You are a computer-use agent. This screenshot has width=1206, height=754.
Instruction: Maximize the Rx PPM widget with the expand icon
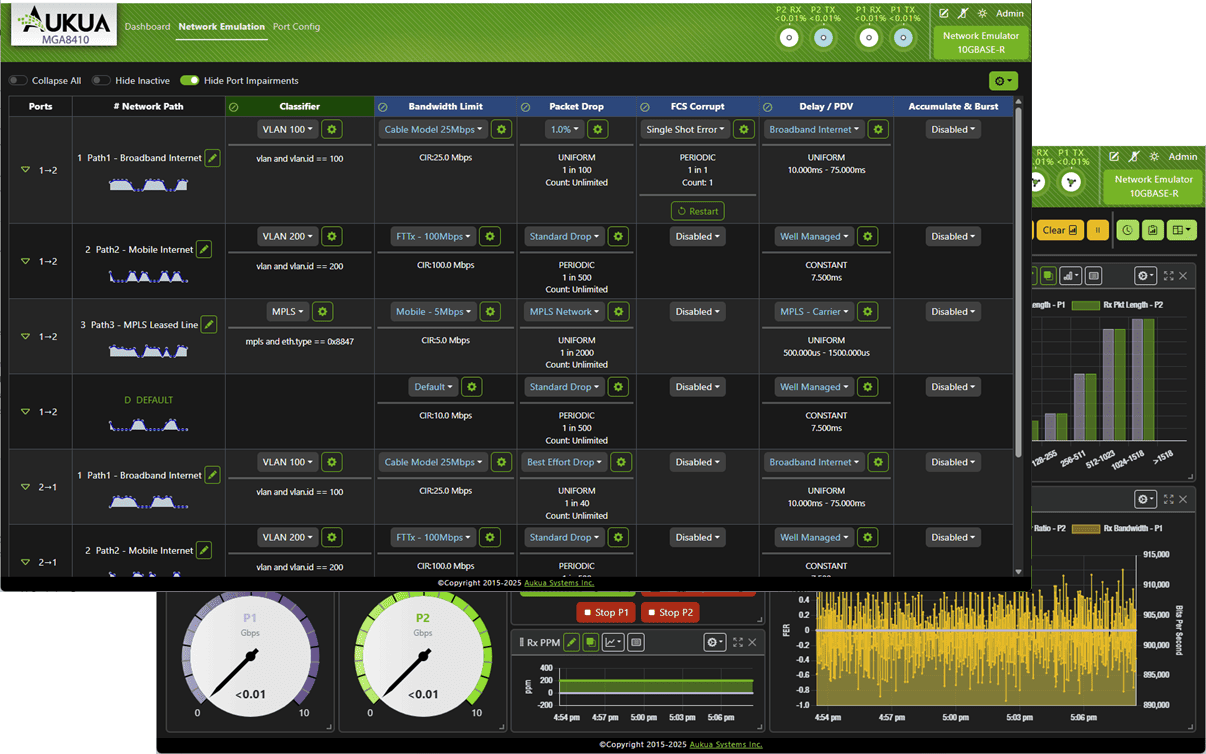point(738,642)
